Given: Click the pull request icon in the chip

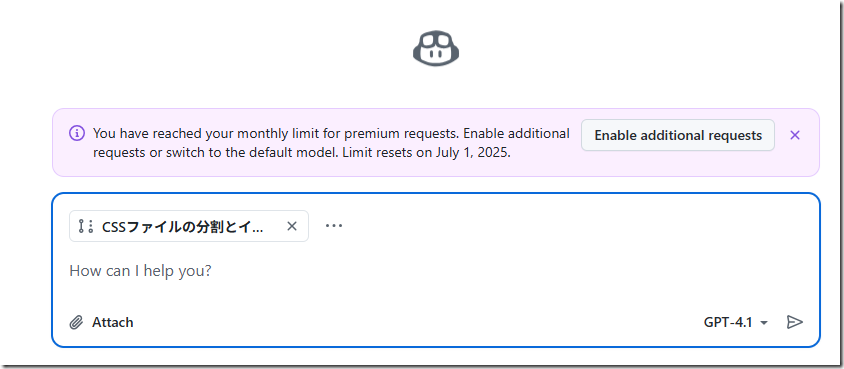Looking at the screenshot, I should click(x=86, y=226).
